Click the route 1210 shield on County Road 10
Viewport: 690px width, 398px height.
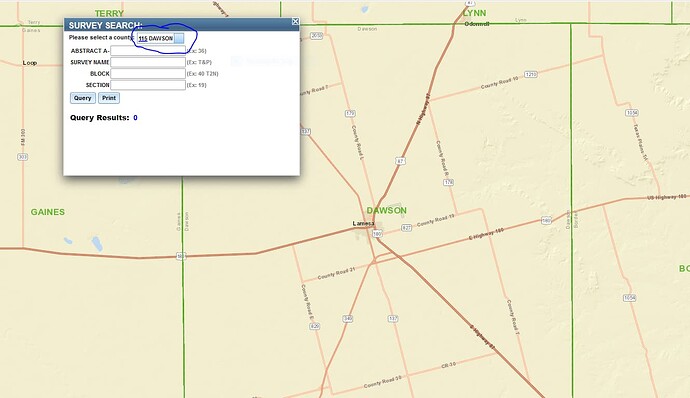(531, 74)
